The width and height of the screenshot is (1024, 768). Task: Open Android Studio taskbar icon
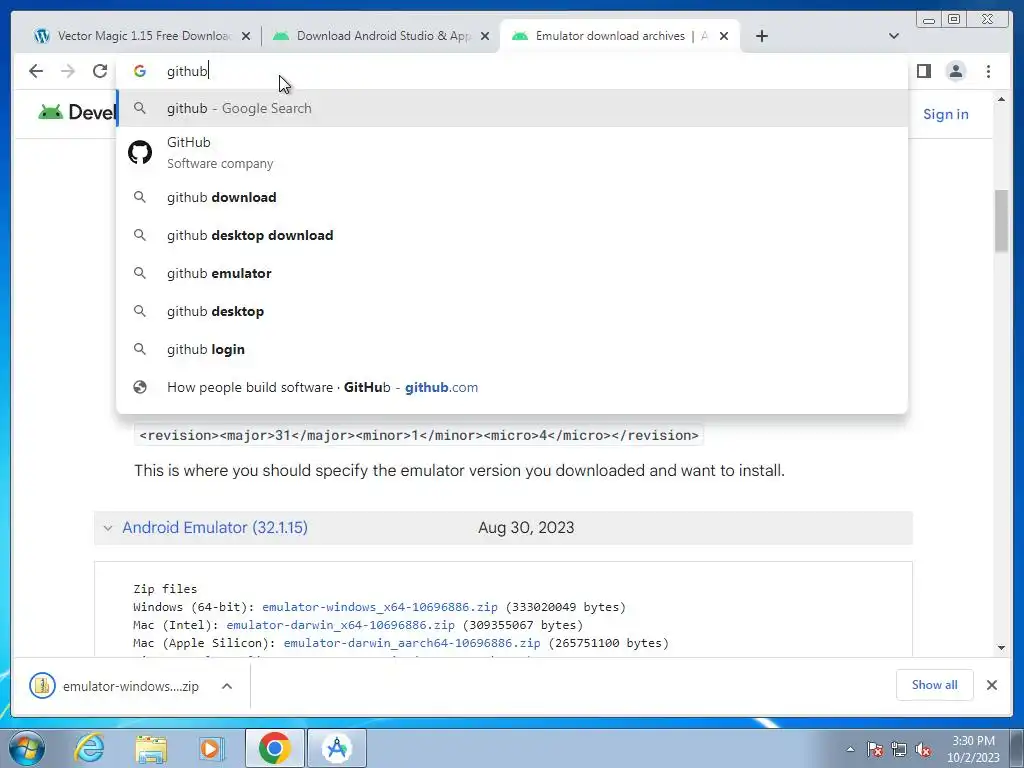coord(337,748)
